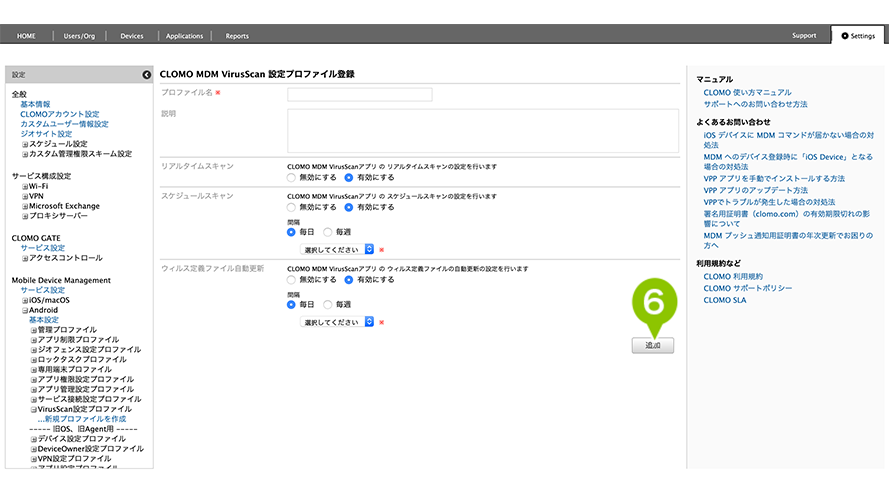
Task: Choose 毎日 interval for ウィルス定義ファイル自動更新
Action: click(x=291, y=304)
